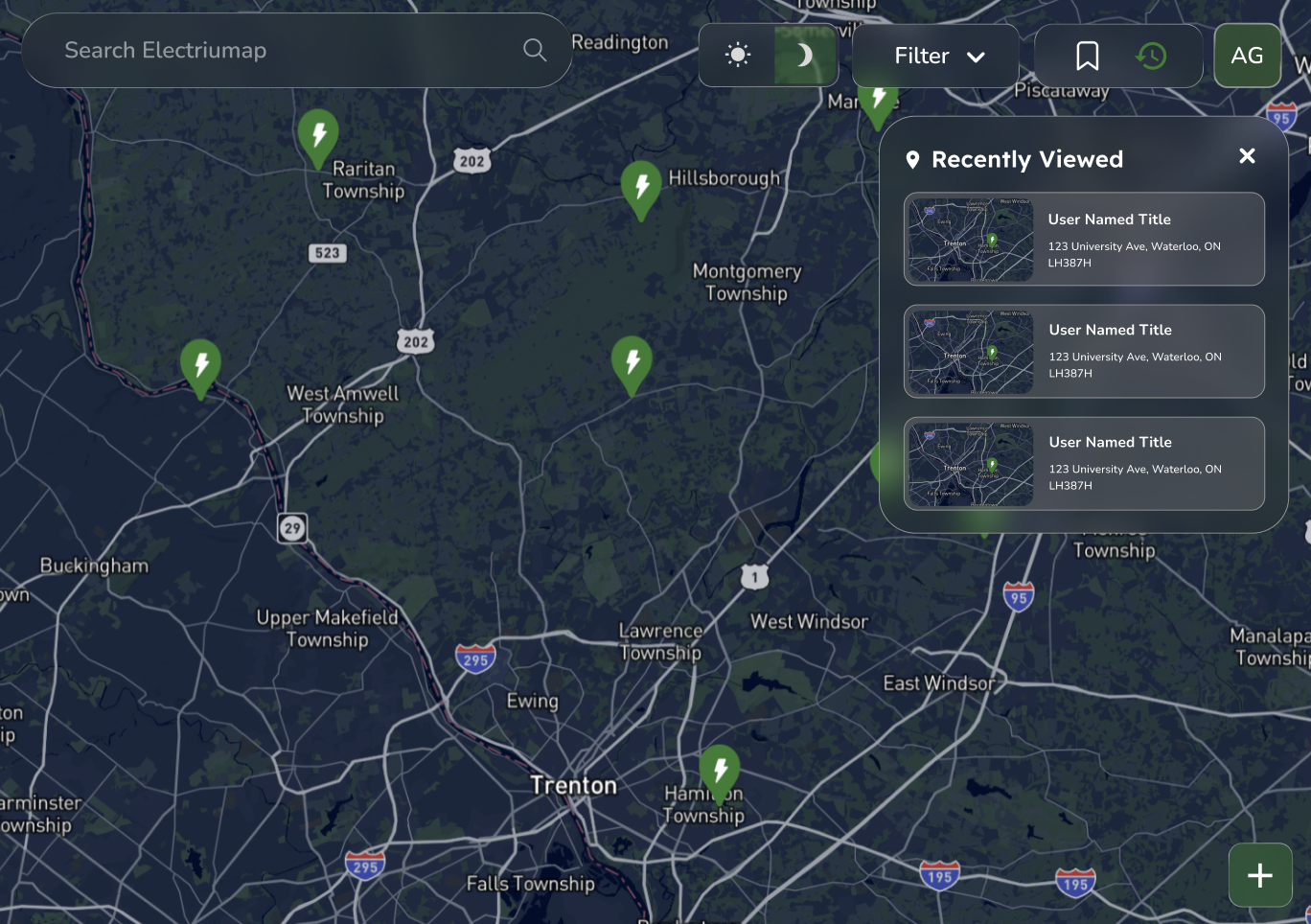Open the AG profile avatar

[x=1247, y=56]
